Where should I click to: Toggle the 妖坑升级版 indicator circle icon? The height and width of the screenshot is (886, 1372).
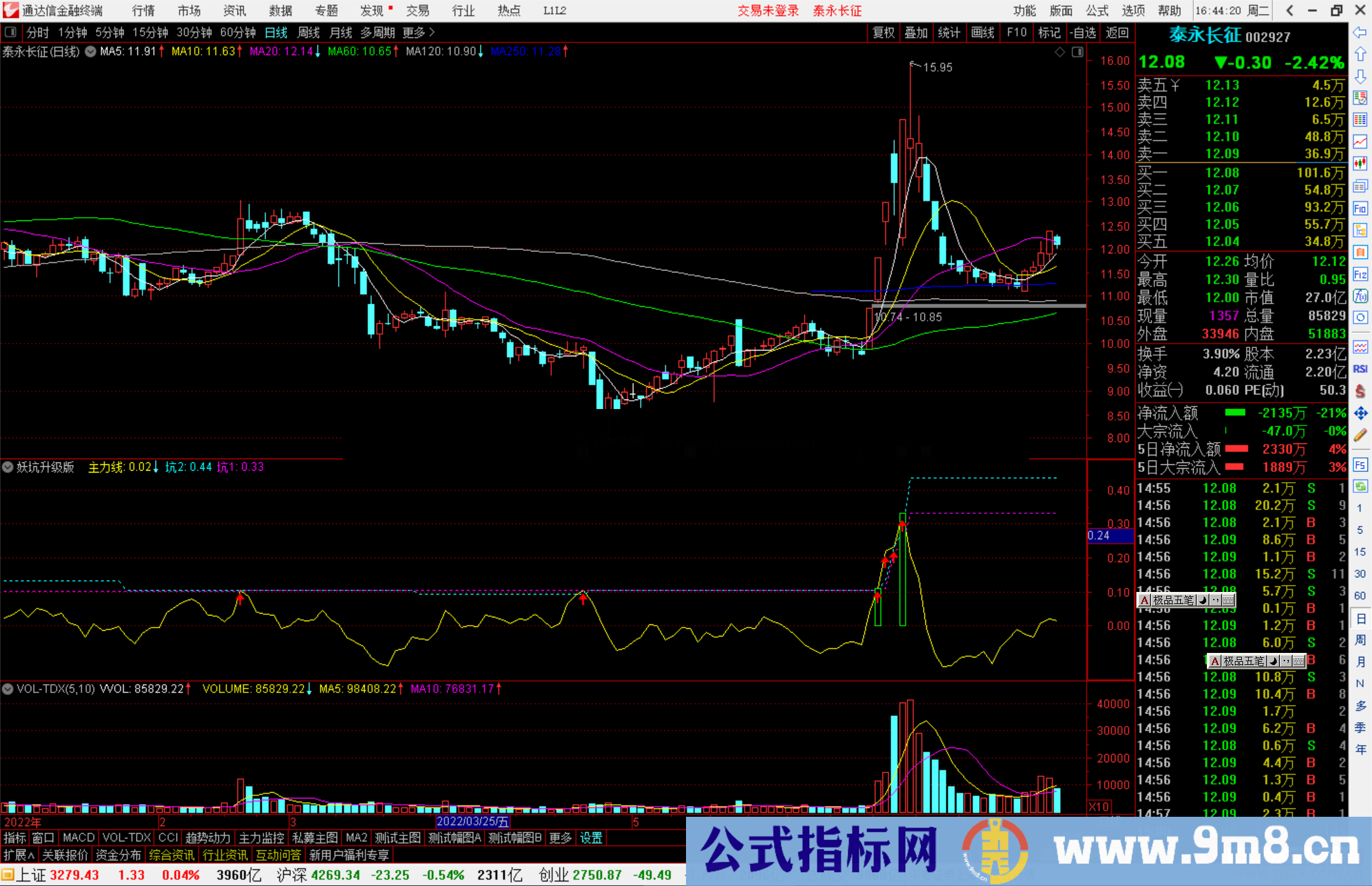8,467
